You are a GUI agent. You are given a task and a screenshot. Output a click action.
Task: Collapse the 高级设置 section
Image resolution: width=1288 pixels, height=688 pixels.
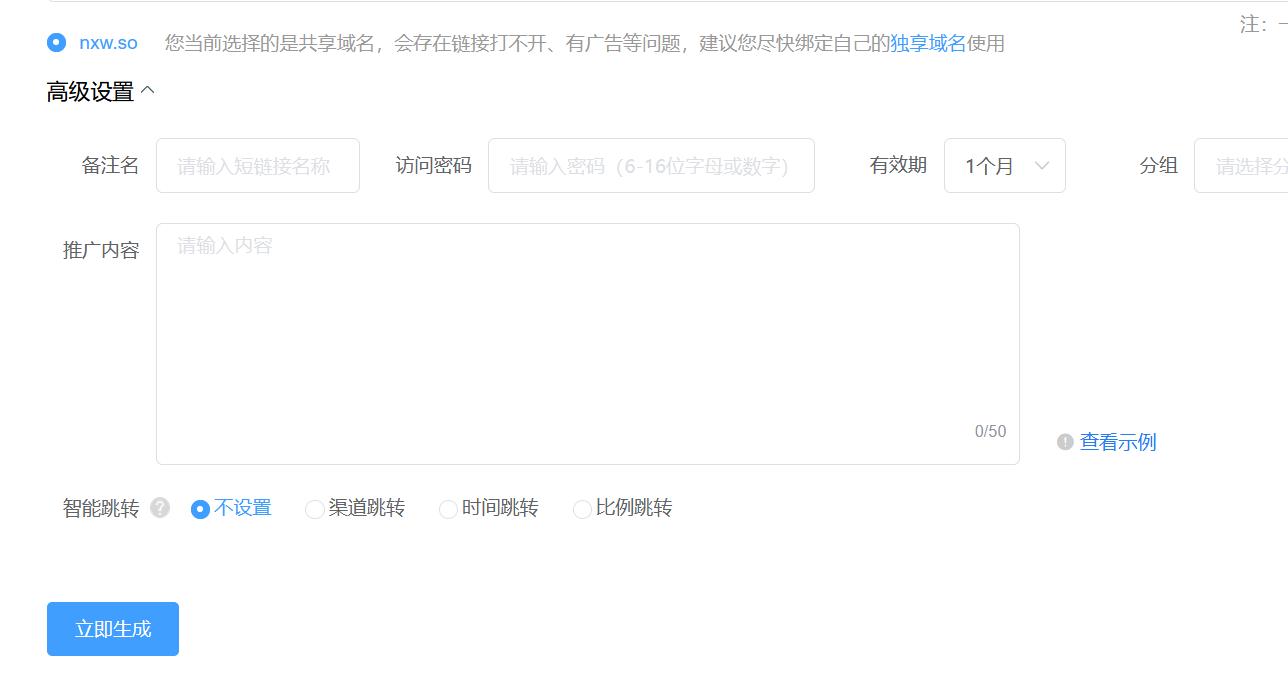click(x=151, y=88)
